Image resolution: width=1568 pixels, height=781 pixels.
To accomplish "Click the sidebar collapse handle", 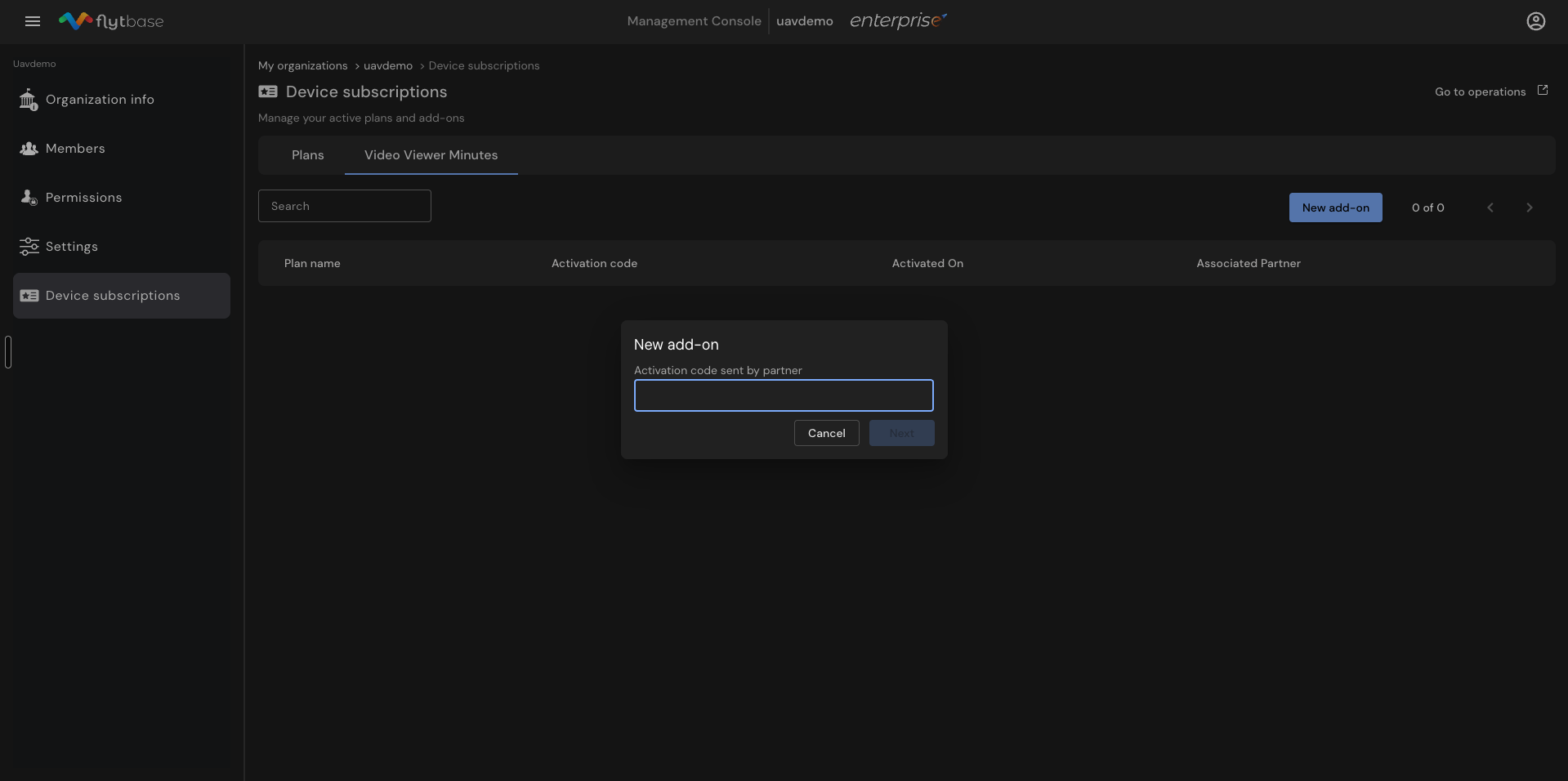I will point(8,352).
